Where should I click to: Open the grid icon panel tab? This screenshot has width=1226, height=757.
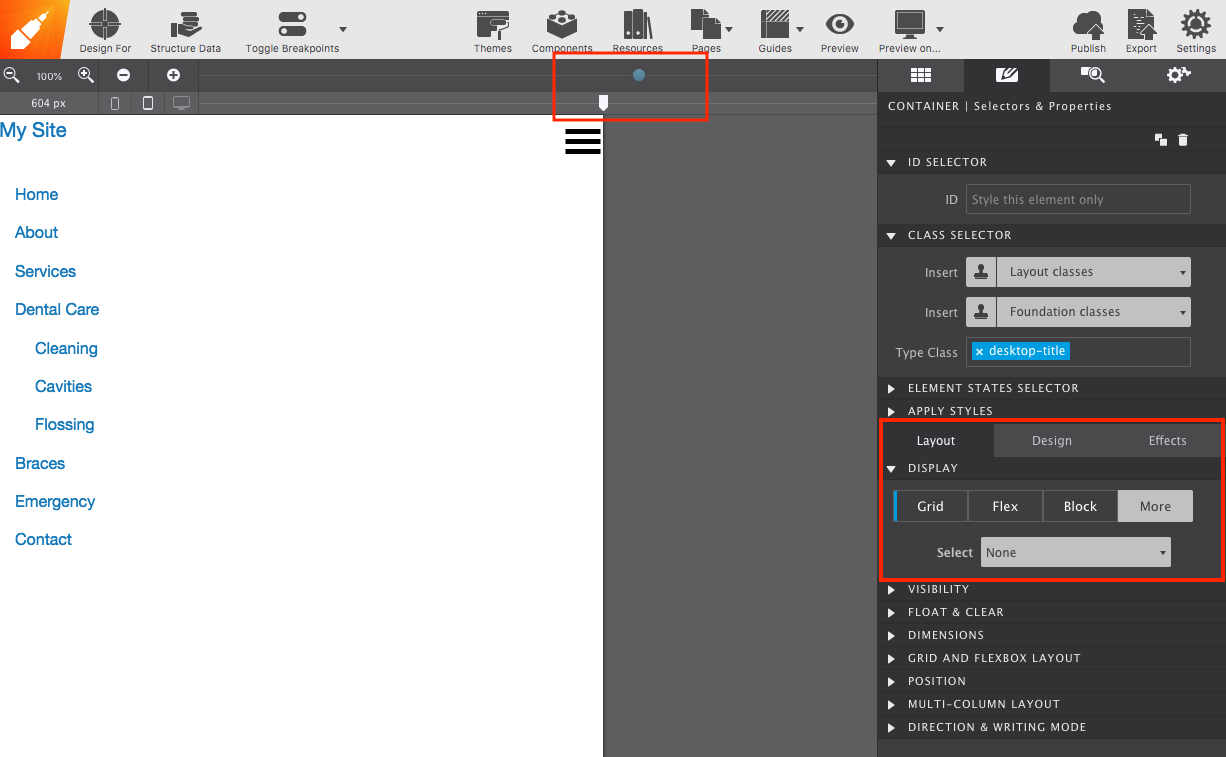(921, 75)
